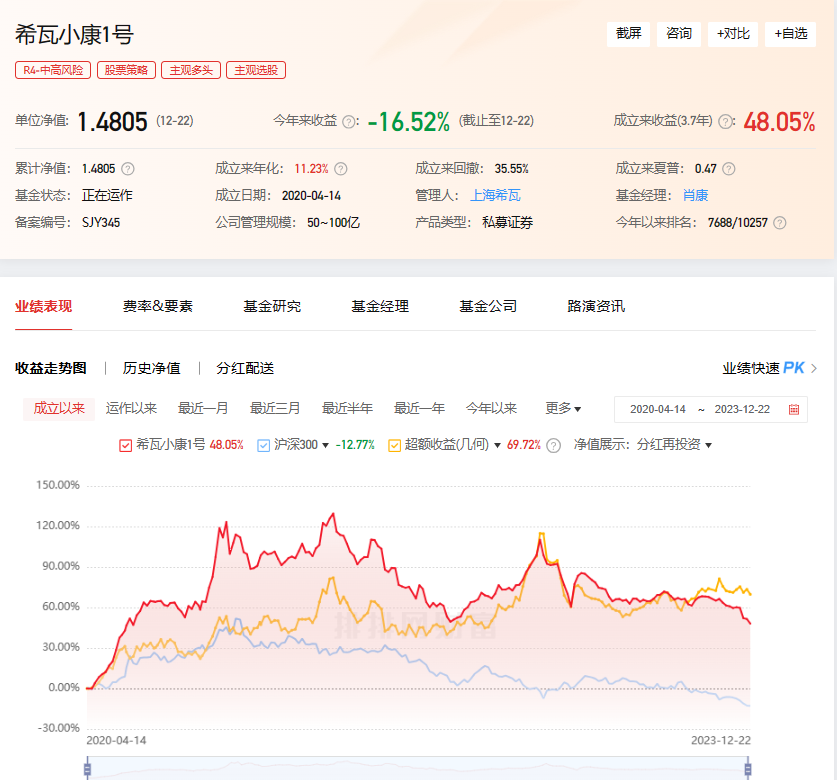Click 咨询 button
Image resolution: width=837 pixels, height=780 pixels.
click(x=678, y=34)
